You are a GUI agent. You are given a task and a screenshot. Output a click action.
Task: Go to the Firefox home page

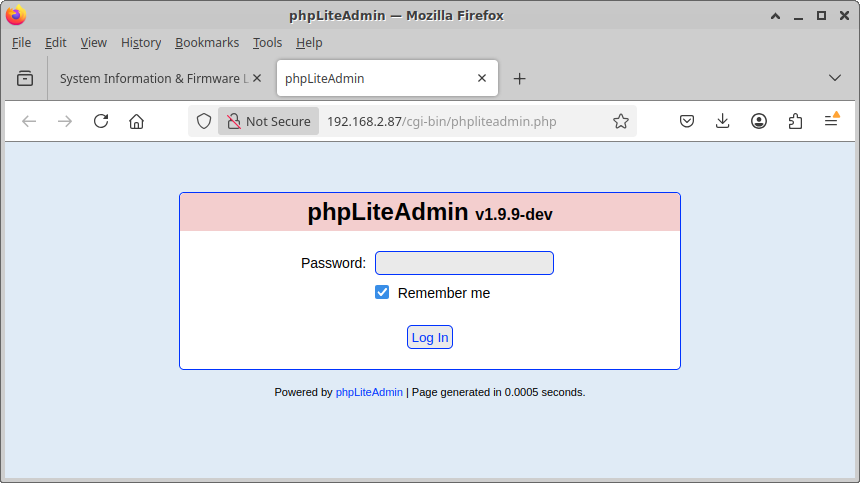pos(137,121)
